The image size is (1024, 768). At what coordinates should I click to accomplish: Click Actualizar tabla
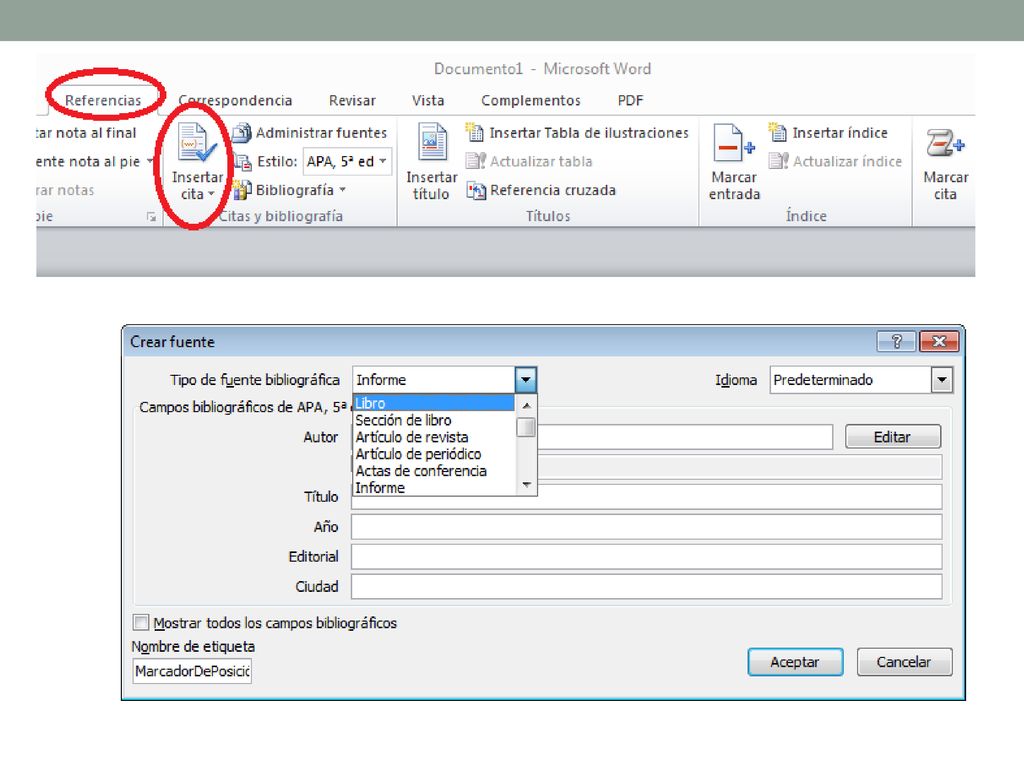(529, 161)
